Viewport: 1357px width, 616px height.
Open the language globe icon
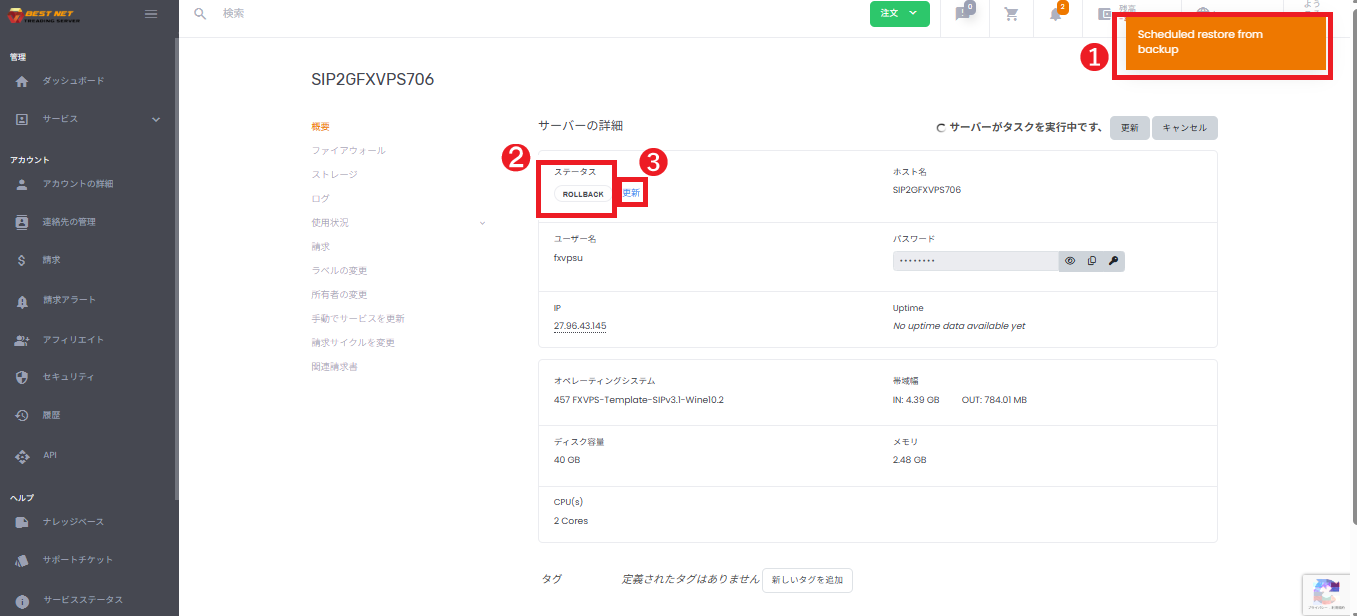click(1202, 12)
